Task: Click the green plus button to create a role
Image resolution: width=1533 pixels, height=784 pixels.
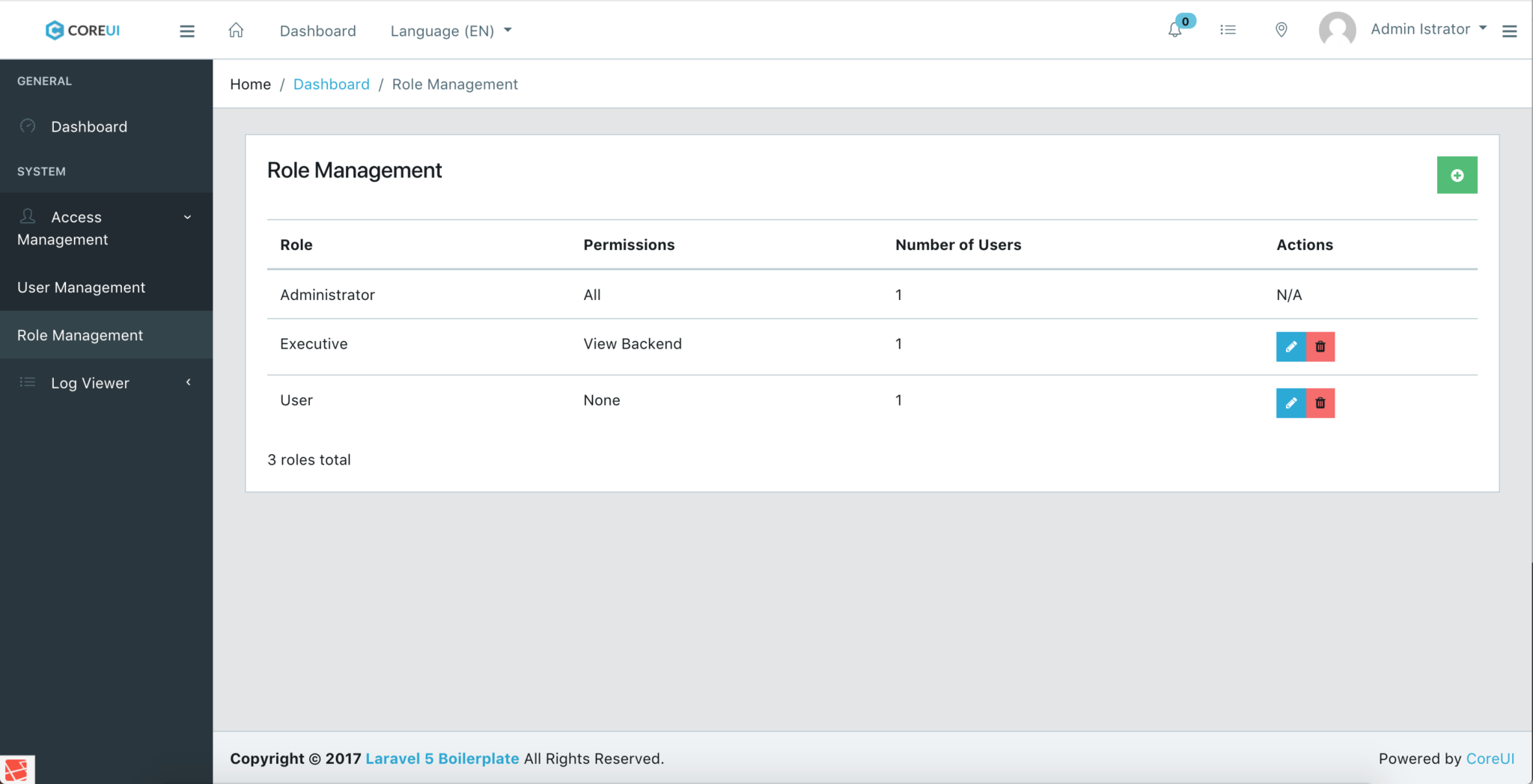Action: coord(1457,175)
